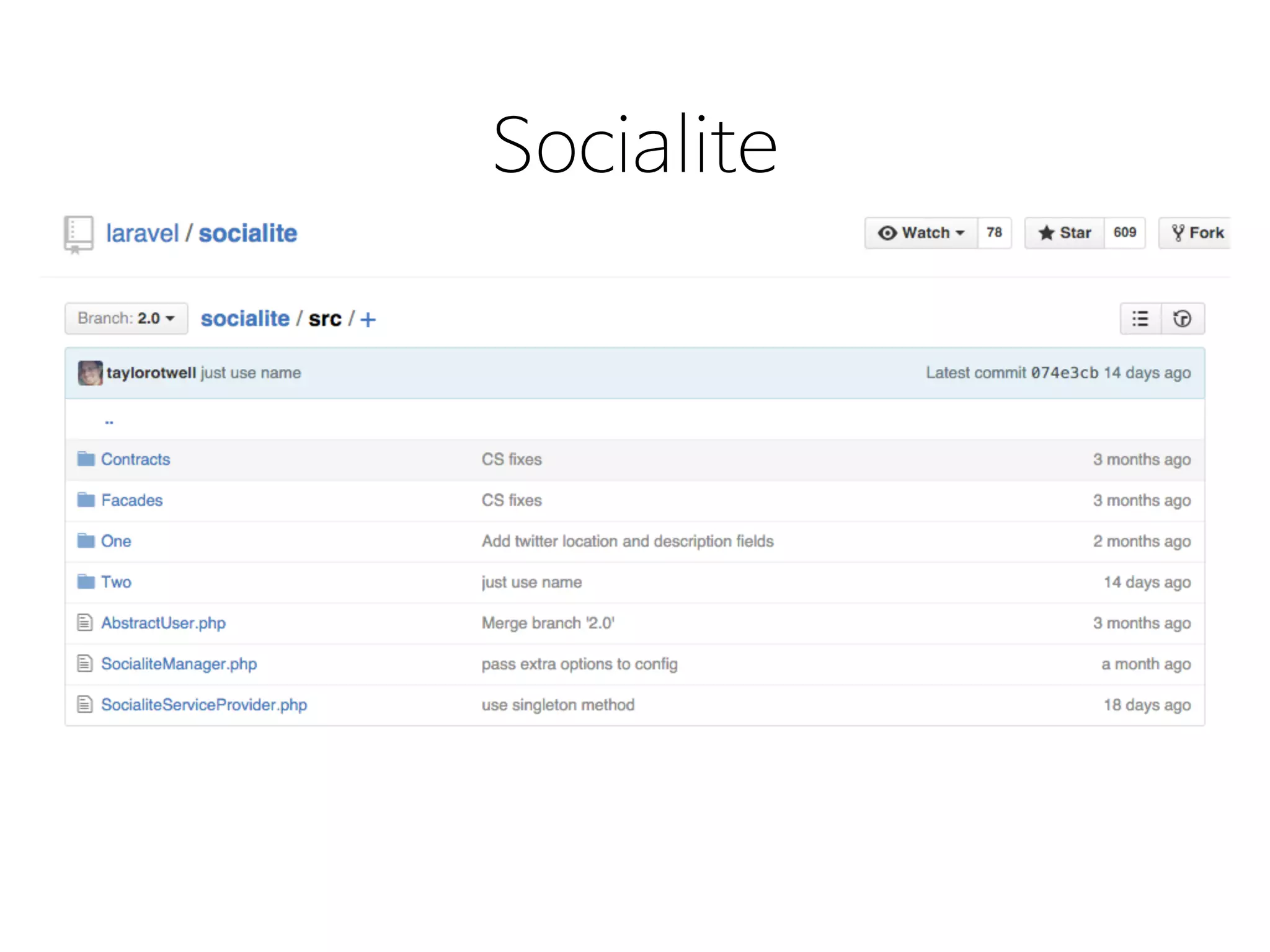Open the commit history clock icon
Viewport: 1270px width, 952px height.
(x=1183, y=319)
